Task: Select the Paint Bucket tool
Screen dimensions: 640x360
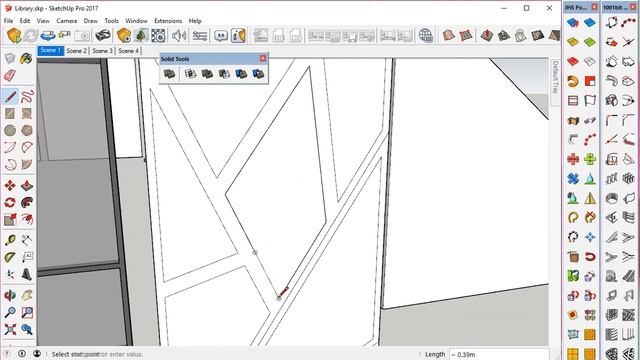Action: 27,58
